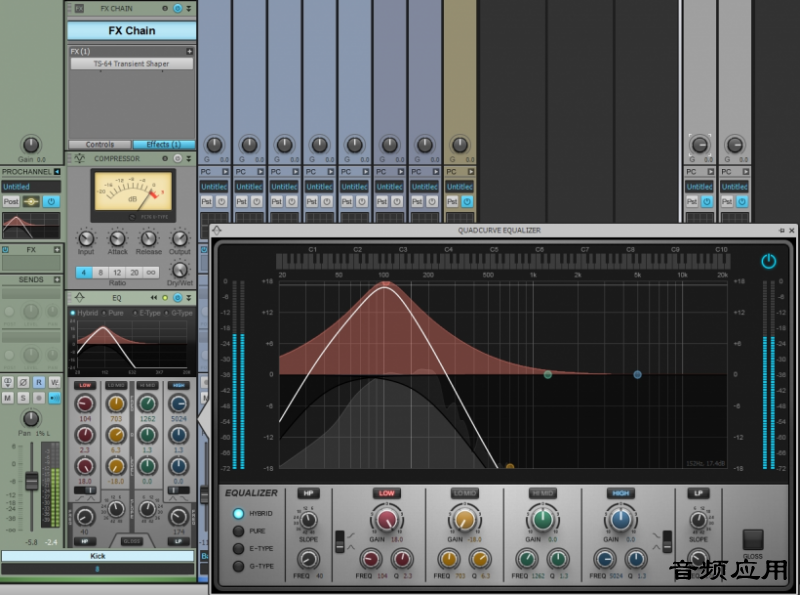Click the PROCHANNEL collapse arrow icon
The image size is (800, 595).
pos(57,172)
